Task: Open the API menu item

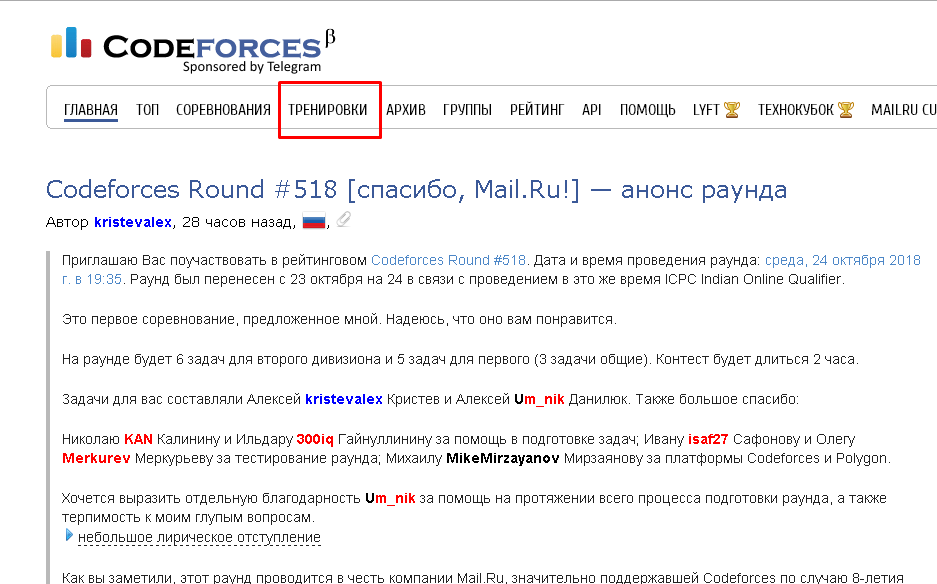Action: coord(592,110)
